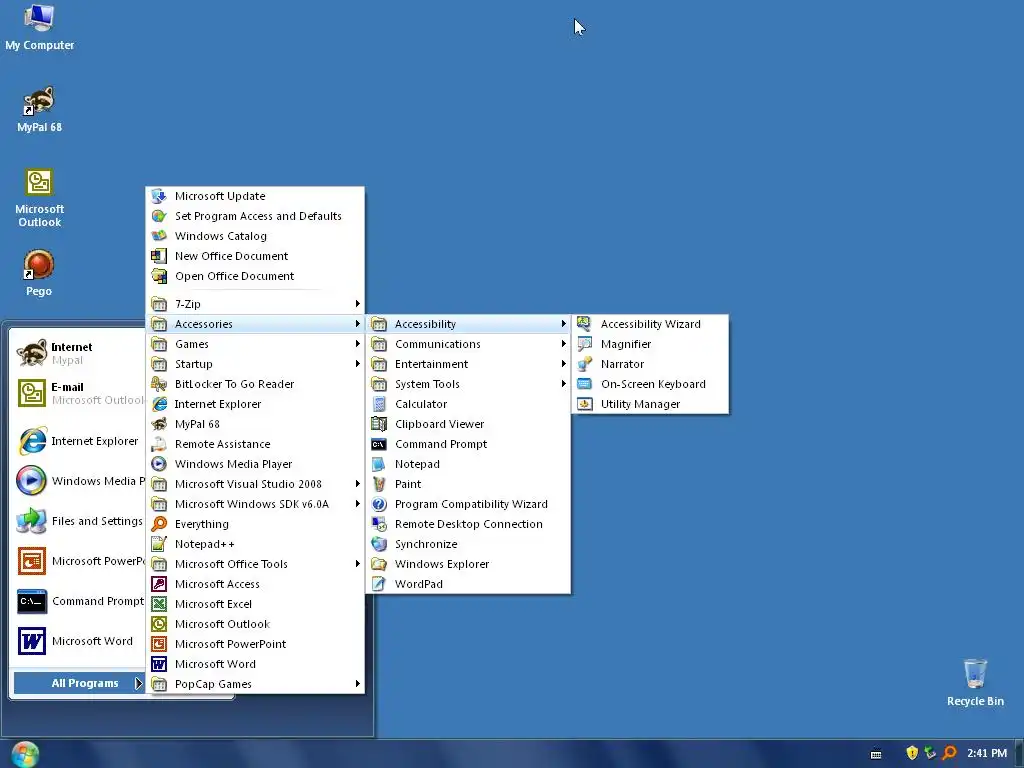Launch Paint from Accessories
Viewport: 1024px width, 768px height.
[x=468, y=484]
